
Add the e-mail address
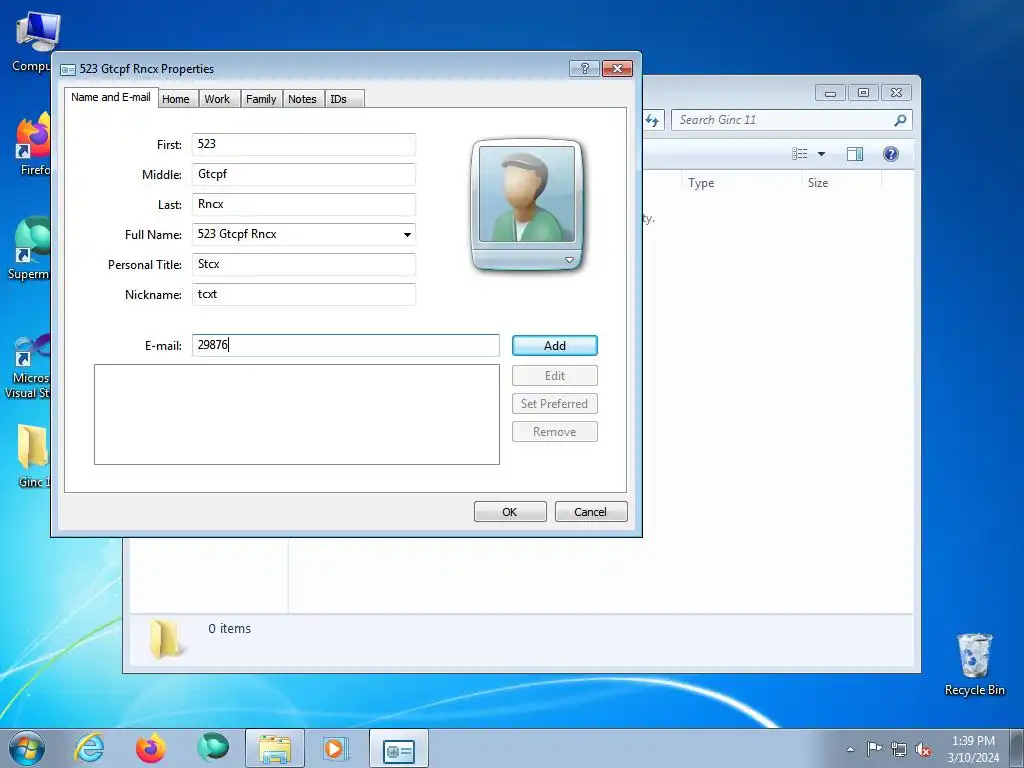click(554, 345)
